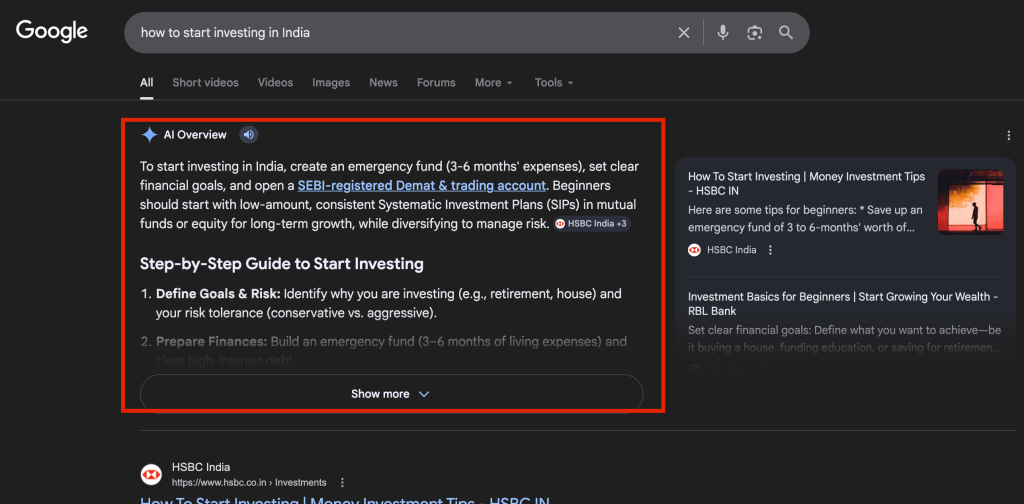
Task: Click the search query input field
Action: pos(400,33)
